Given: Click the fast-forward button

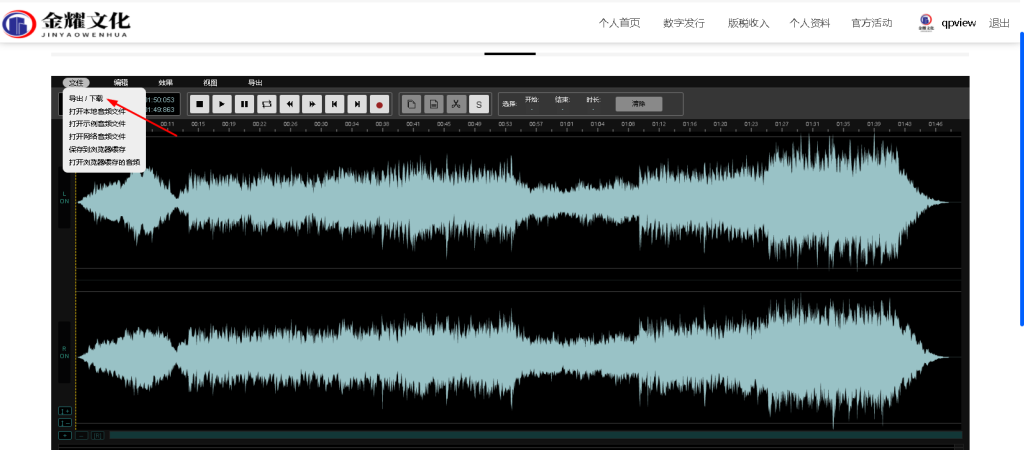Looking at the screenshot, I should pos(312,104).
